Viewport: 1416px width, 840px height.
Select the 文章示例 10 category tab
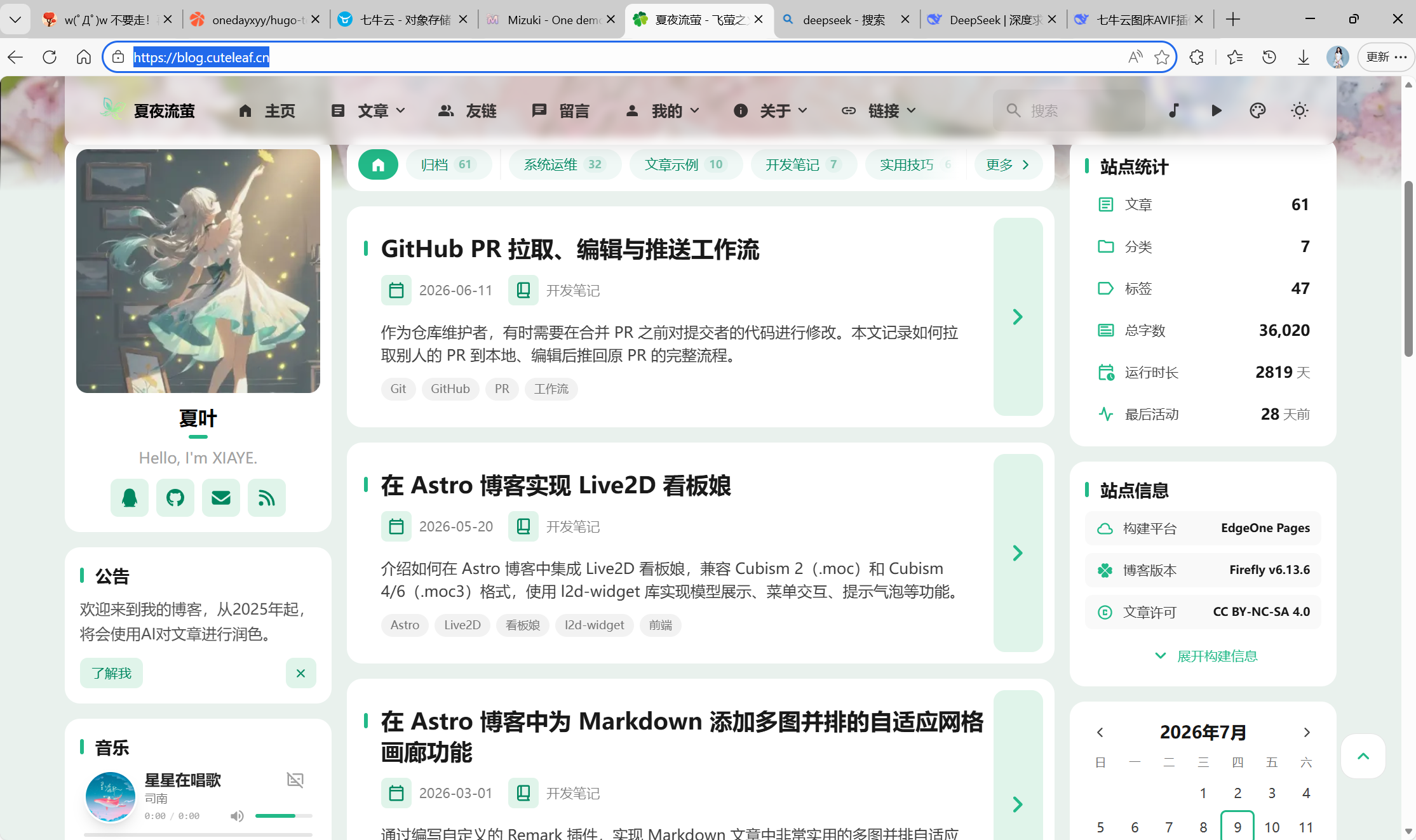[686, 165]
